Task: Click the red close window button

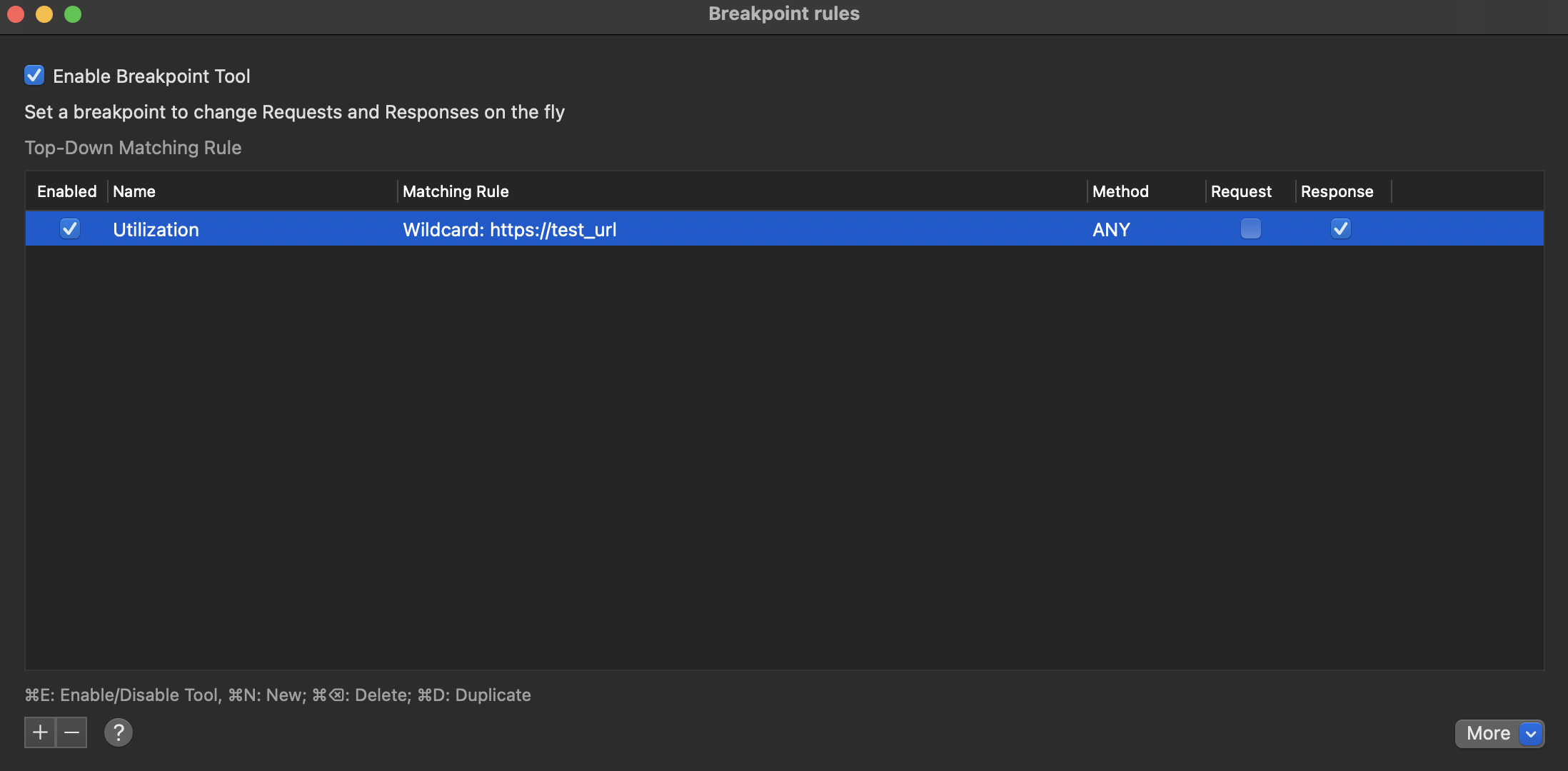Action: (16, 14)
